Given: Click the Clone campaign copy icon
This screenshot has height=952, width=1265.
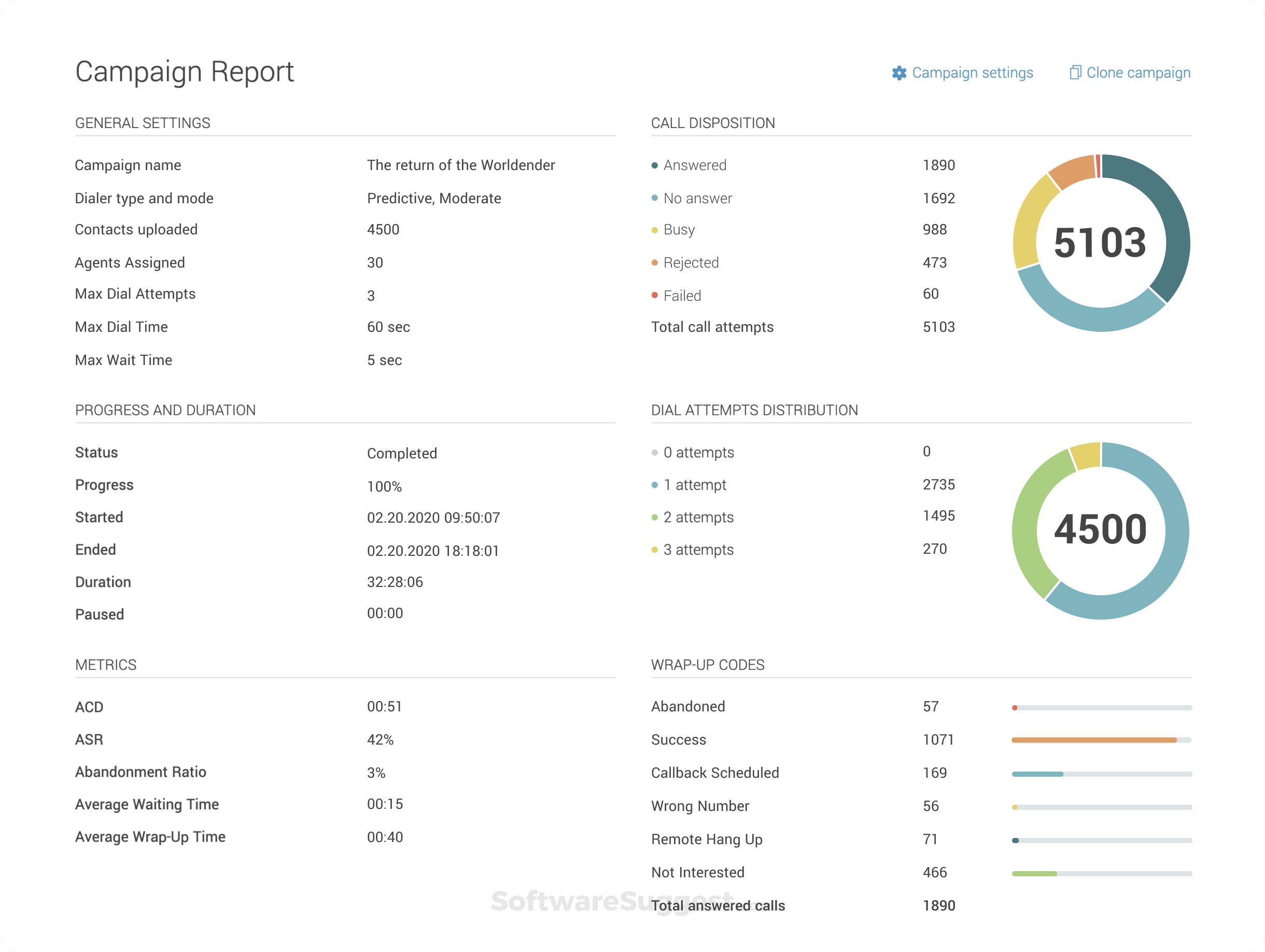Looking at the screenshot, I should tap(1075, 73).
